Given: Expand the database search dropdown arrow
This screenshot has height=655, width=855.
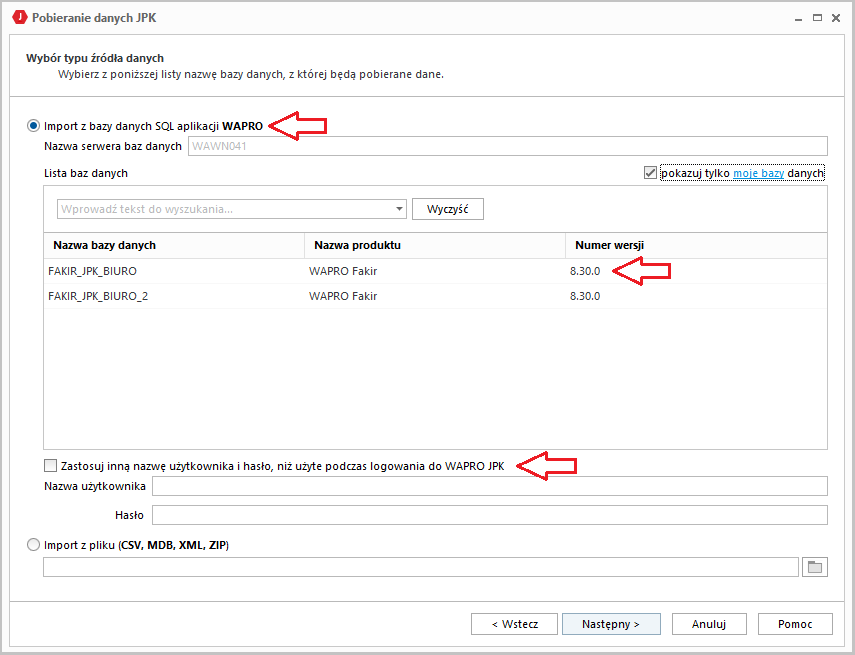Looking at the screenshot, I should pyautogui.click(x=399, y=209).
